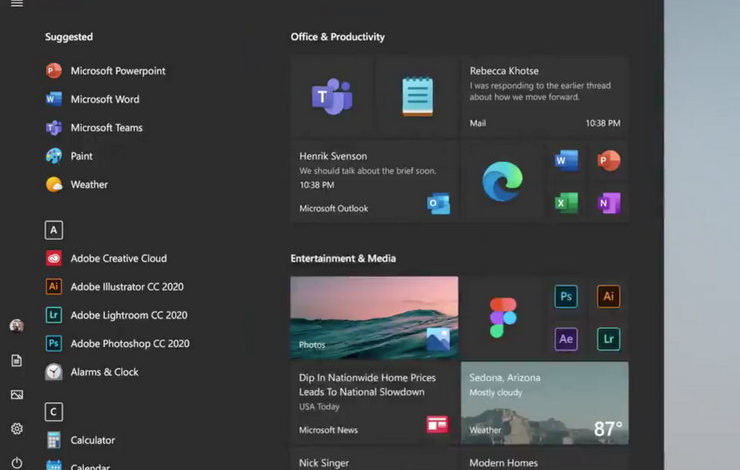Open the Figma tile
This screenshot has height=470, width=740.
pyautogui.click(x=502, y=318)
